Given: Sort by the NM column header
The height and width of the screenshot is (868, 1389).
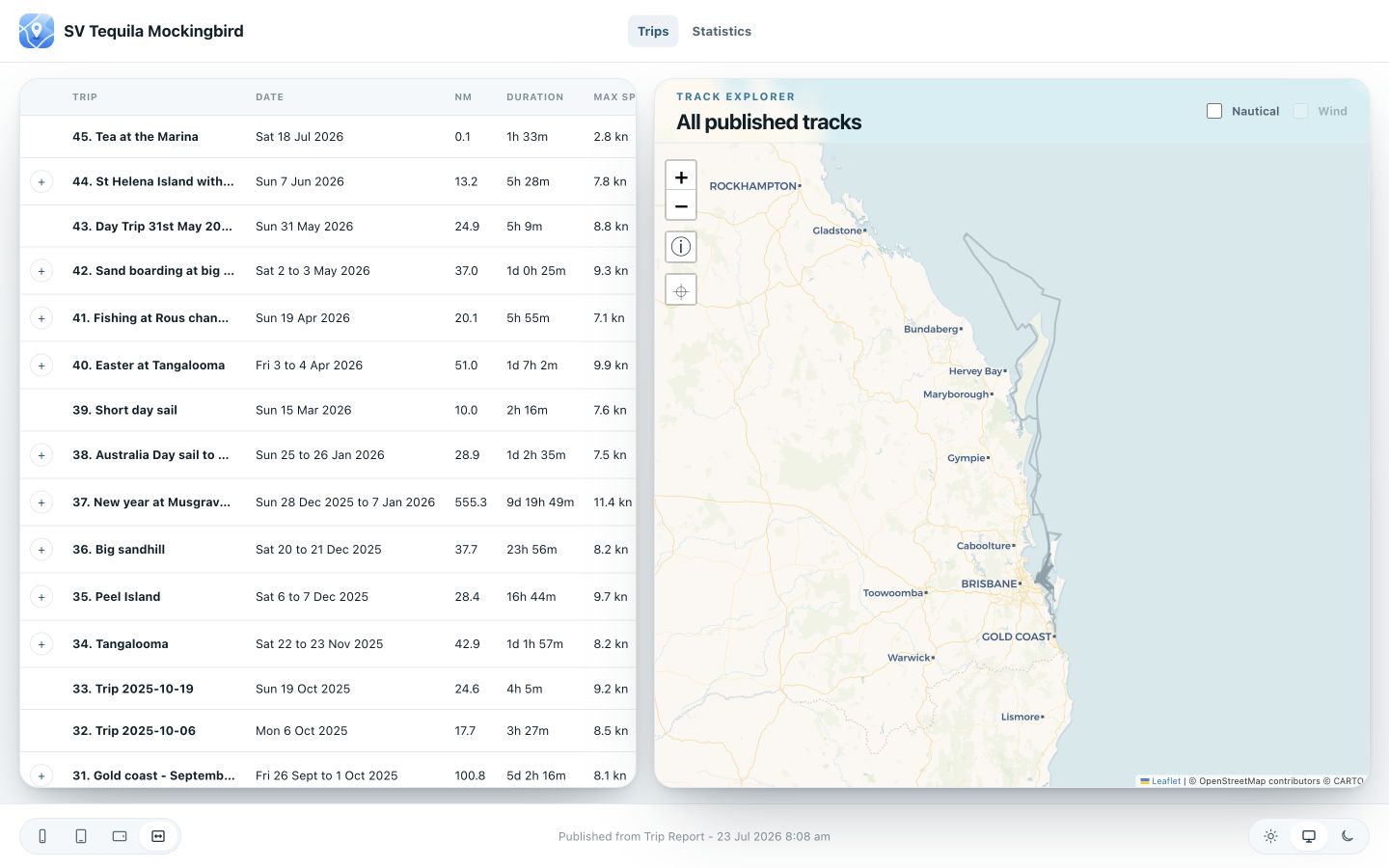Looking at the screenshot, I should (x=463, y=97).
